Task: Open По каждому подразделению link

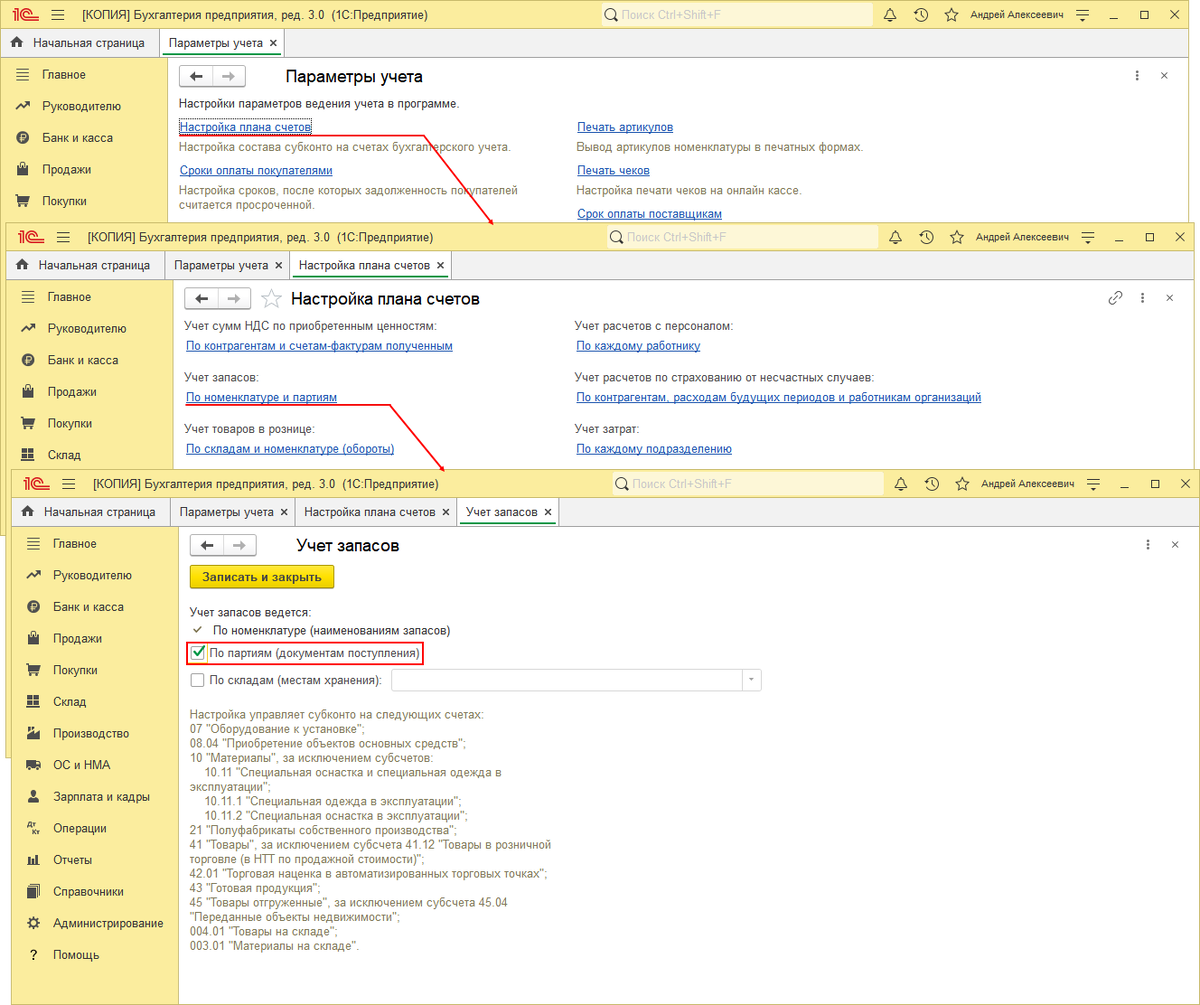Action: tap(654, 449)
